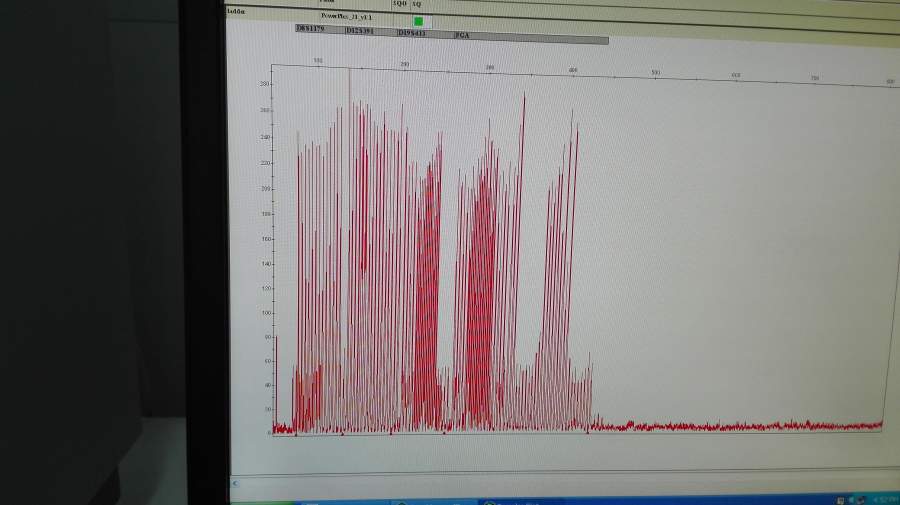Screen dimensions: 900x505
Task: Click the SQO column header
Action: click(x=400, y=3)
